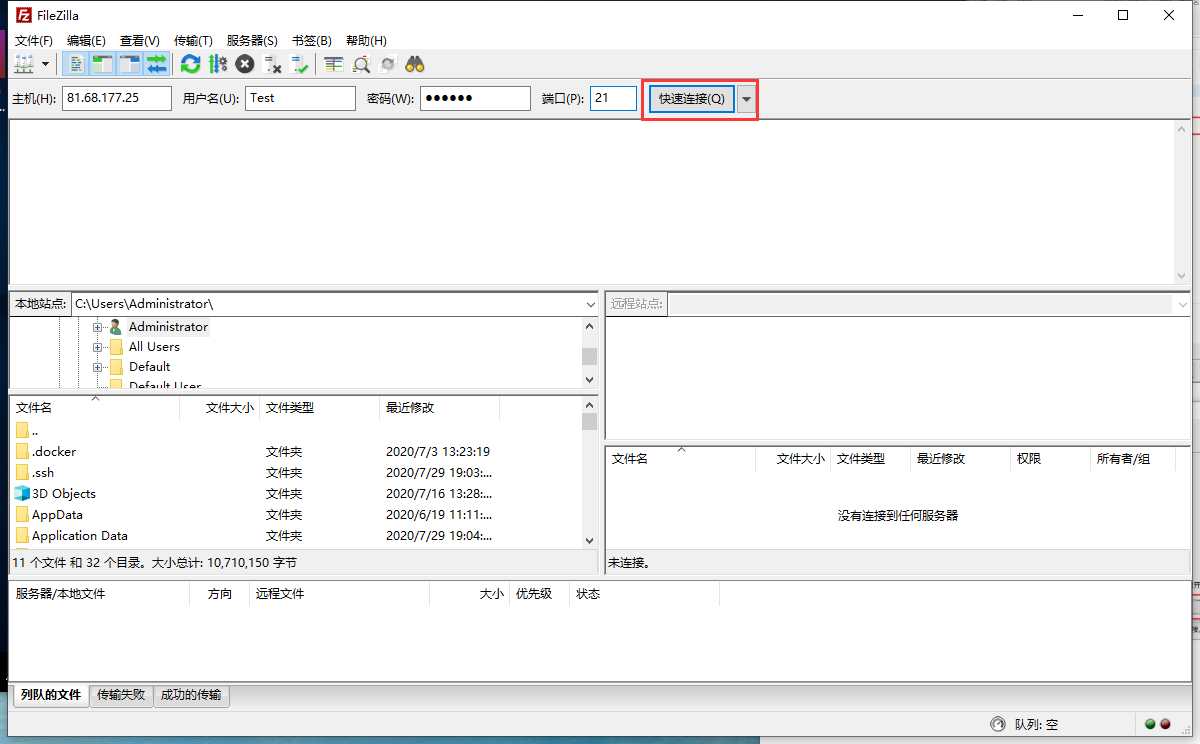
Task: Toggle the message log display
Action: 75,64
